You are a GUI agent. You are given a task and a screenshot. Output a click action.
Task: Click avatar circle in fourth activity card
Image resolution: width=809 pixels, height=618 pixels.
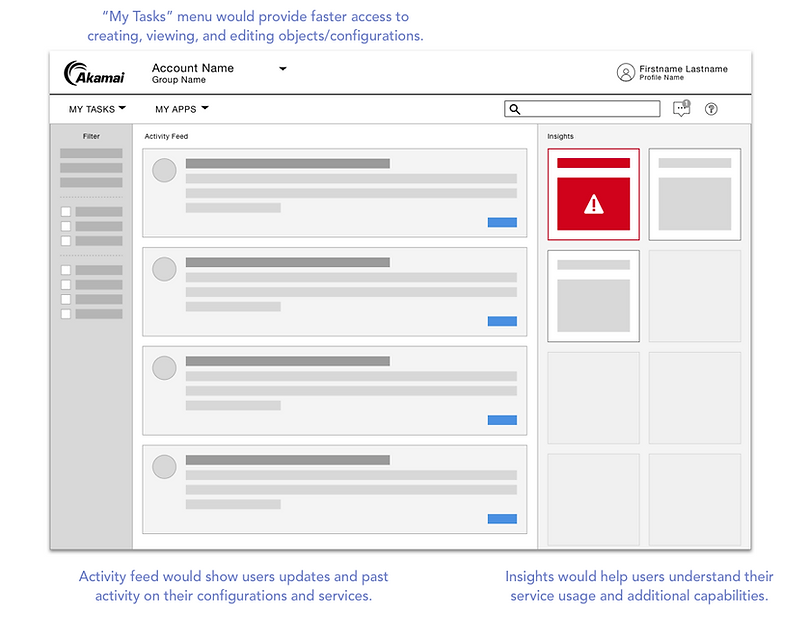(x=164, y=466)
